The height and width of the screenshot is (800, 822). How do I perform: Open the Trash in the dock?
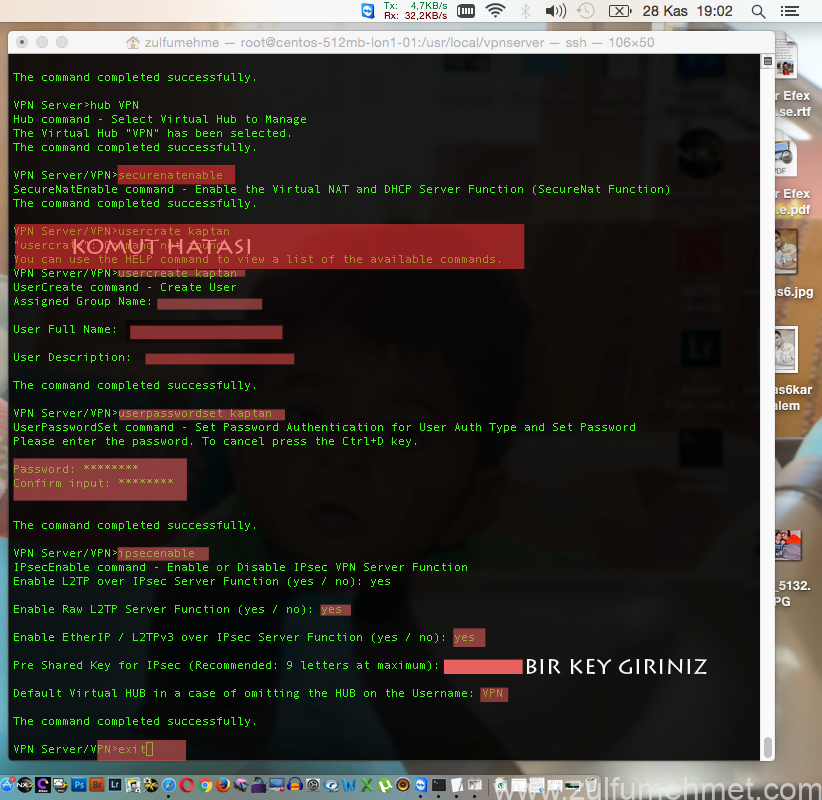coord(591,784)
